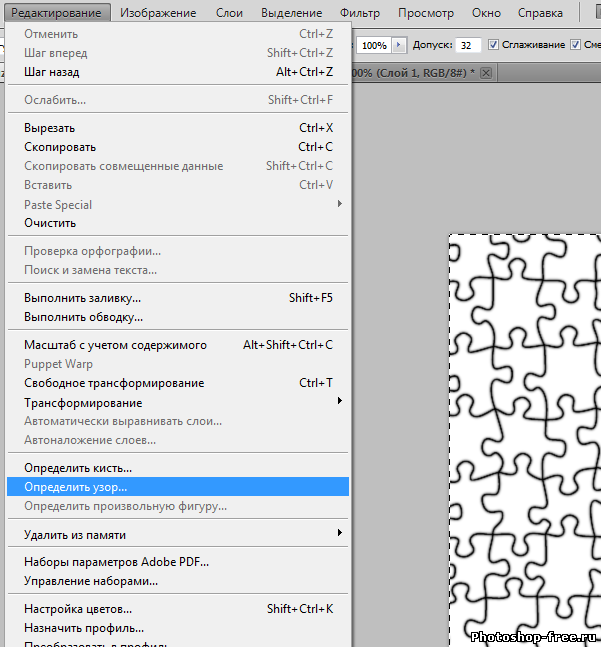Click the 'Шаг назад' menu item

point(52,72)
